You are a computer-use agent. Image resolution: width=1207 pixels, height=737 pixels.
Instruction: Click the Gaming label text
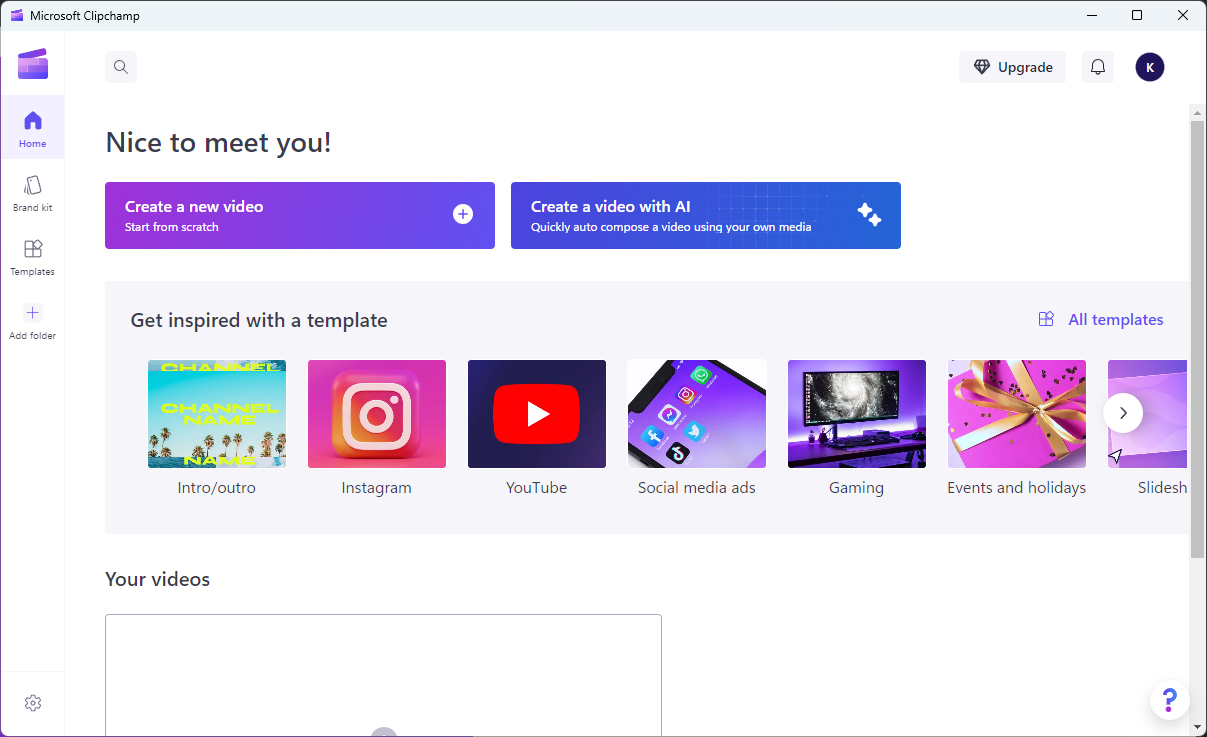point(857,488)
